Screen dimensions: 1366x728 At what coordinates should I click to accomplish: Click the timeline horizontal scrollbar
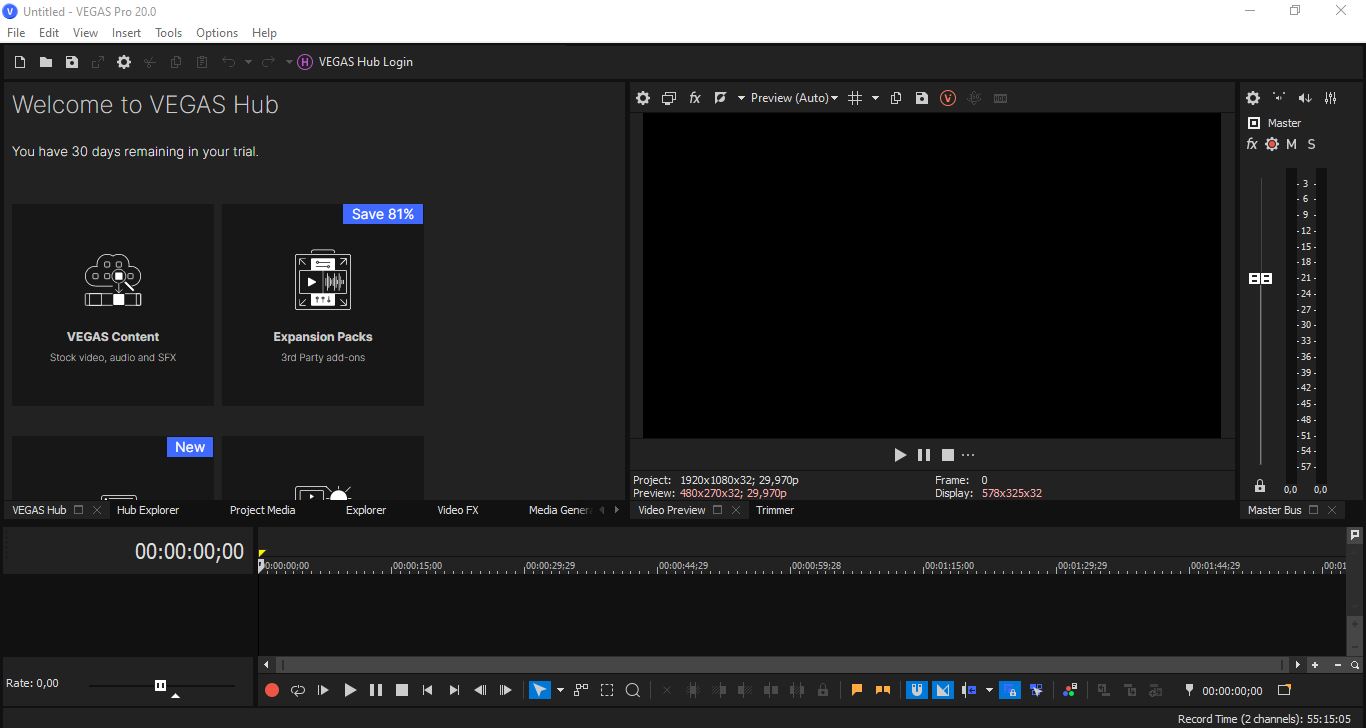click(x=781, y=665)
